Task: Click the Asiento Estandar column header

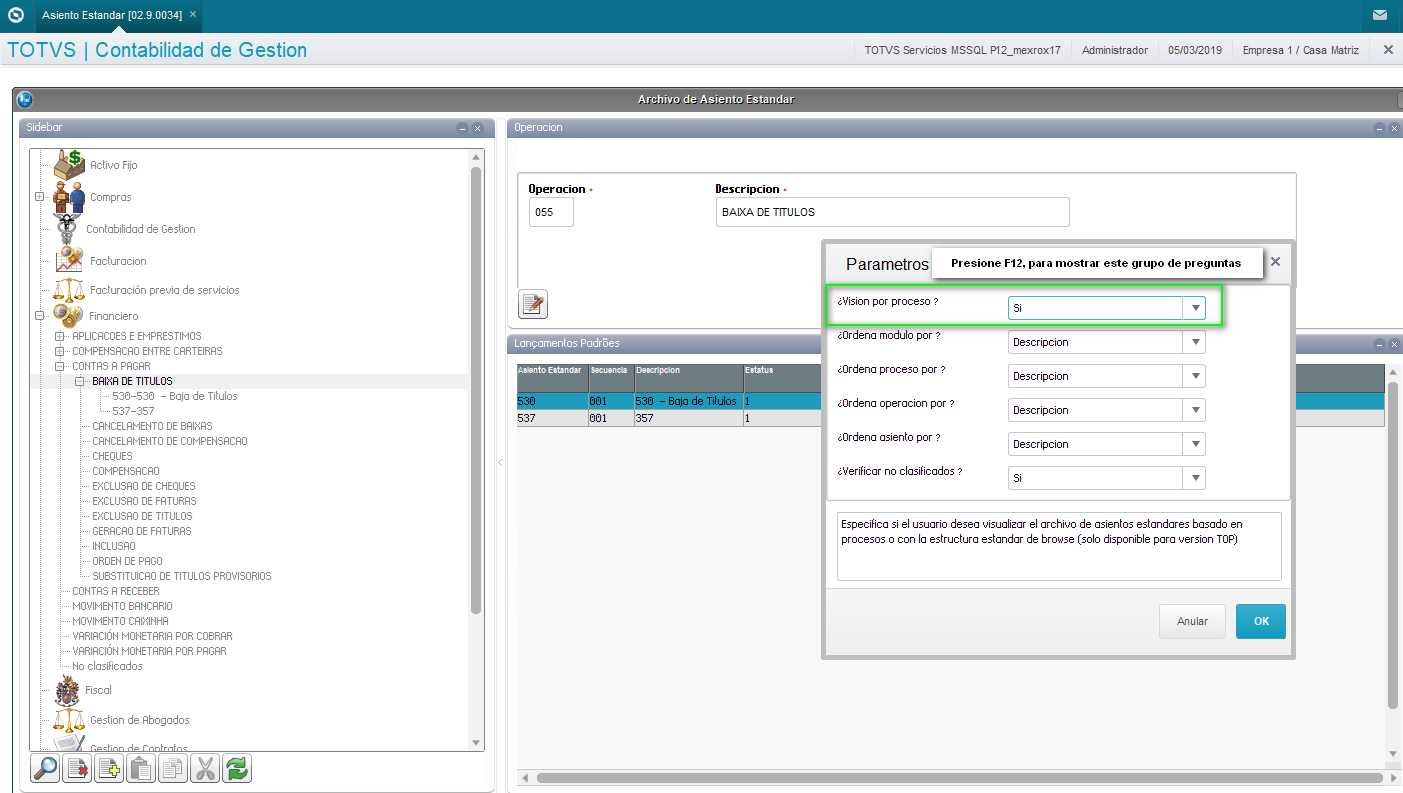Action: pyautogui.click(x=551, y=377)
